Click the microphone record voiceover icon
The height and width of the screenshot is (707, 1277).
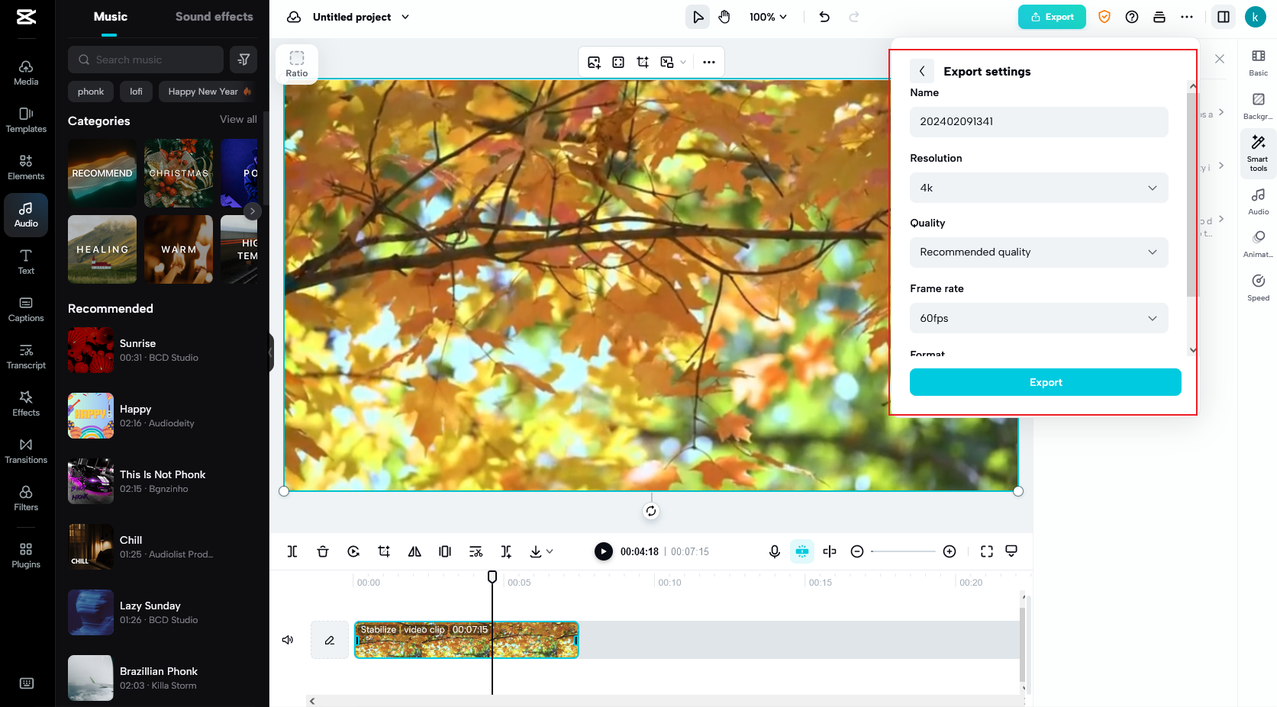774,551
